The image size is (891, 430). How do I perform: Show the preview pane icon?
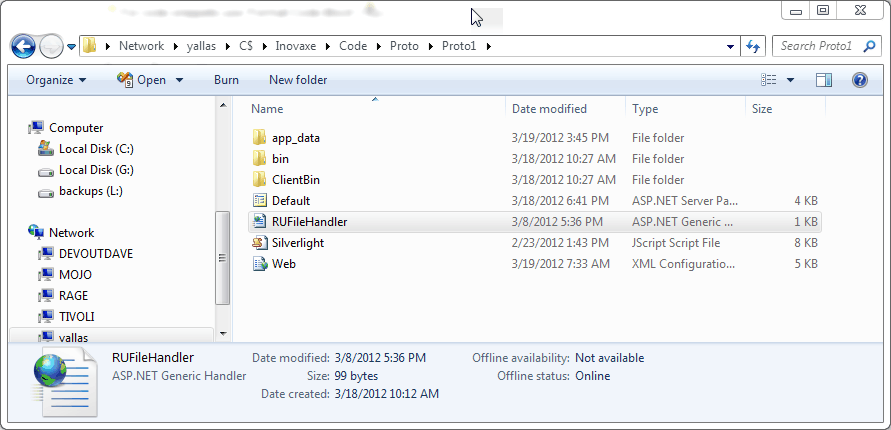tap(824, 80)
